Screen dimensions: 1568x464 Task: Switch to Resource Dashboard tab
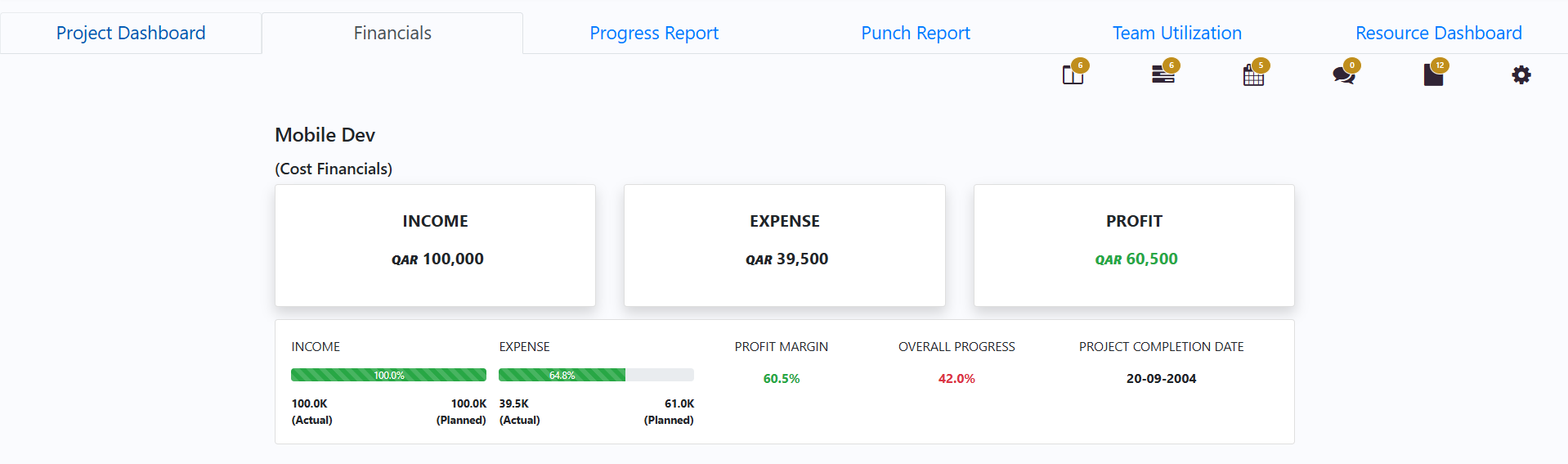1438,34
